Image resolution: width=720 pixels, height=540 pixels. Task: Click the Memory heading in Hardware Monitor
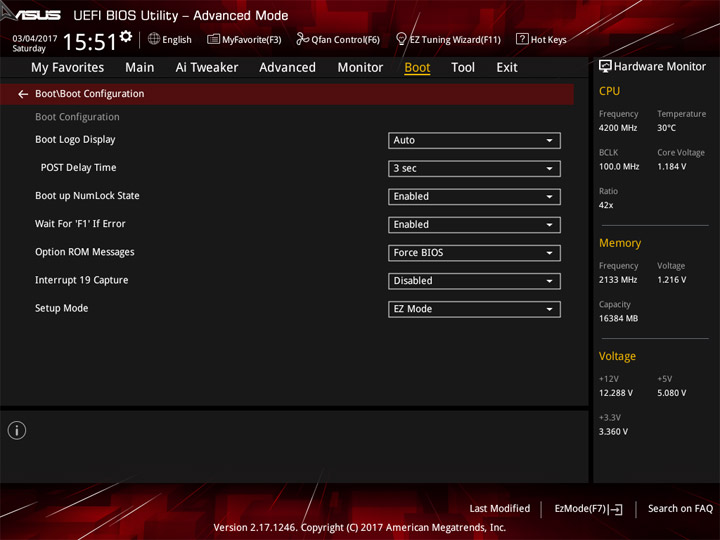[x=620, y=243]
